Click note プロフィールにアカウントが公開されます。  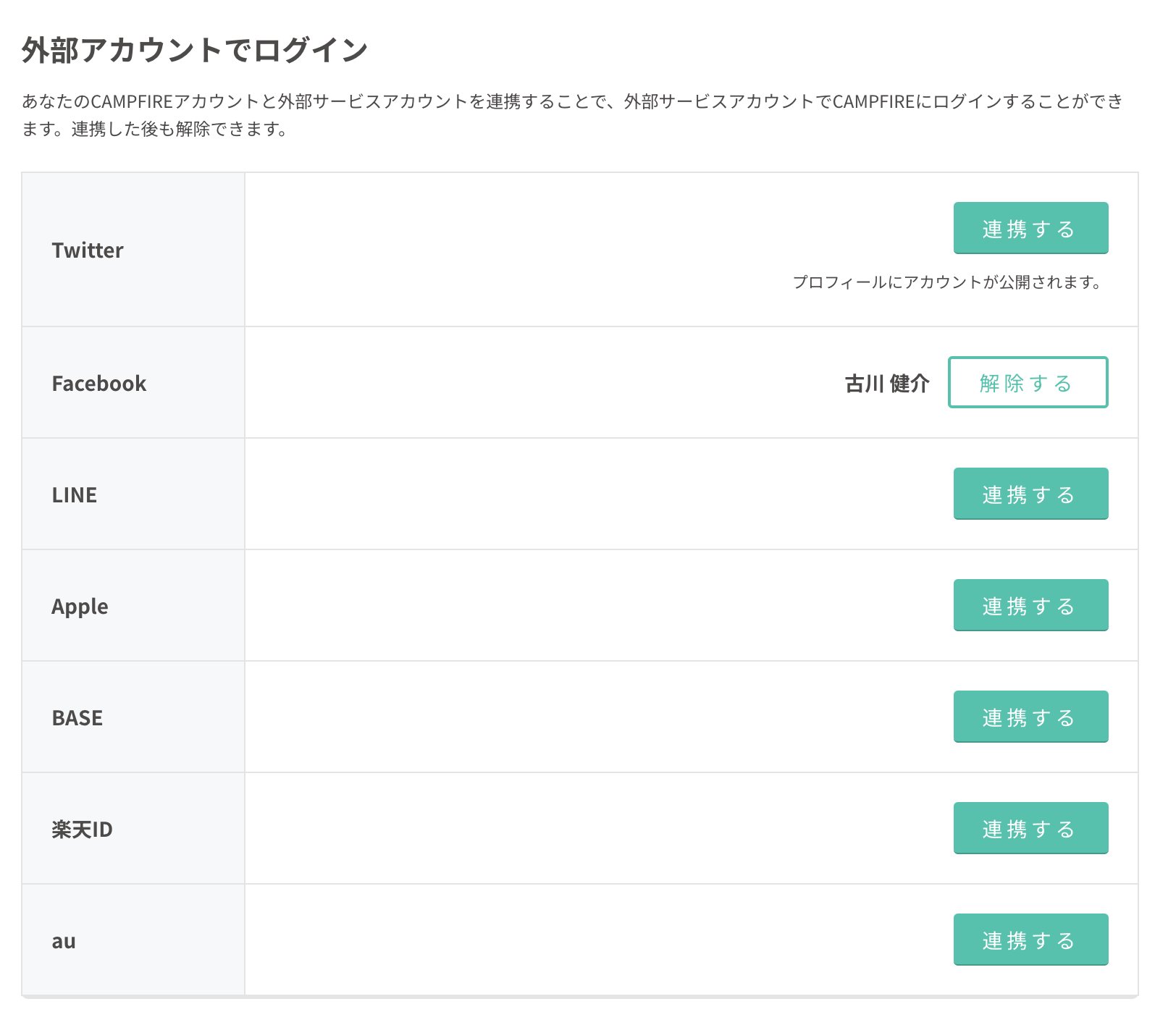[x=947, y=282]
